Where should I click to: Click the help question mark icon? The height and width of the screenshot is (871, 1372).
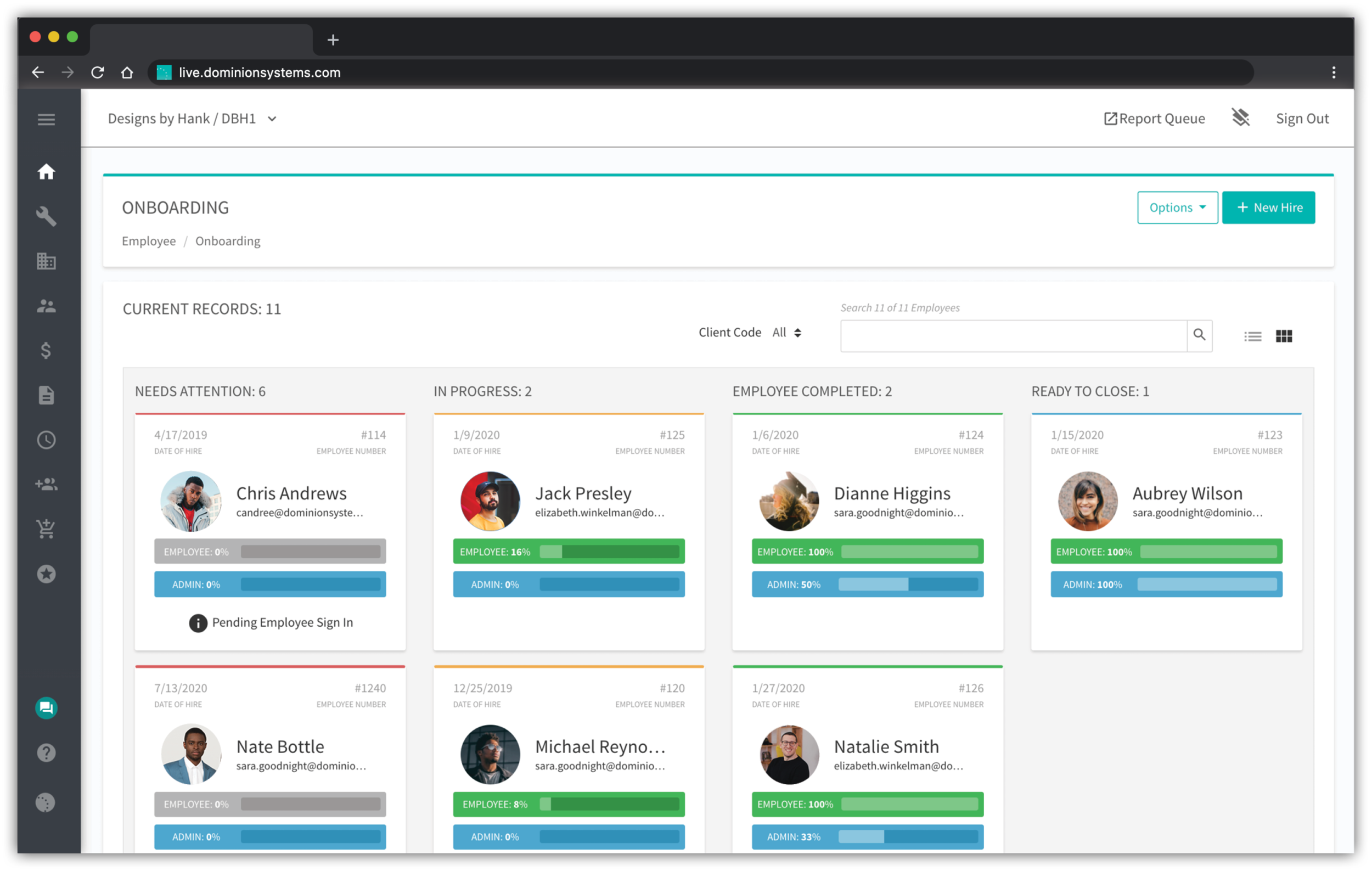[x=46, y=752]
